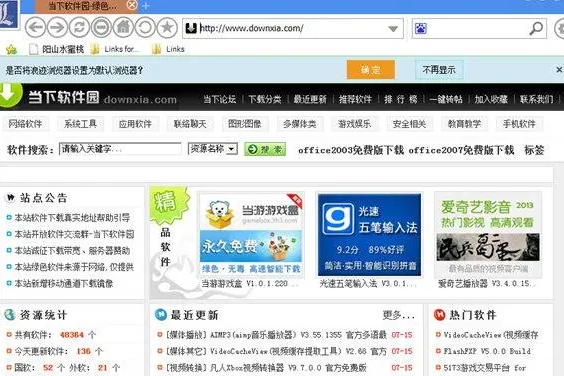564x376 pixels.
Task: Click the green 搜索 button
Action: pyautogui.click(x=265, y=149)
